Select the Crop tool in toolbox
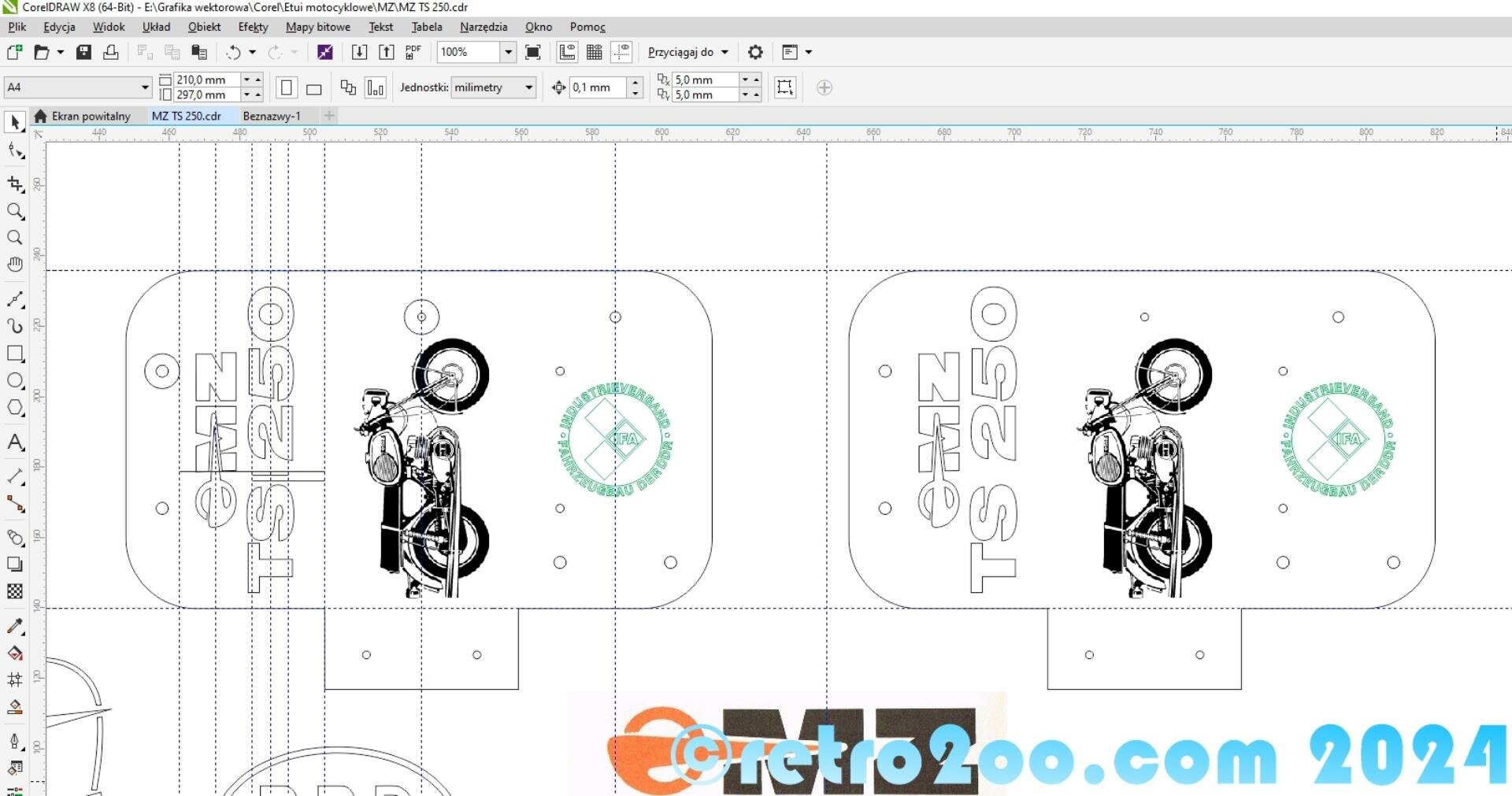The height and width of the screenshot is (796, 1512). [15, 183]
